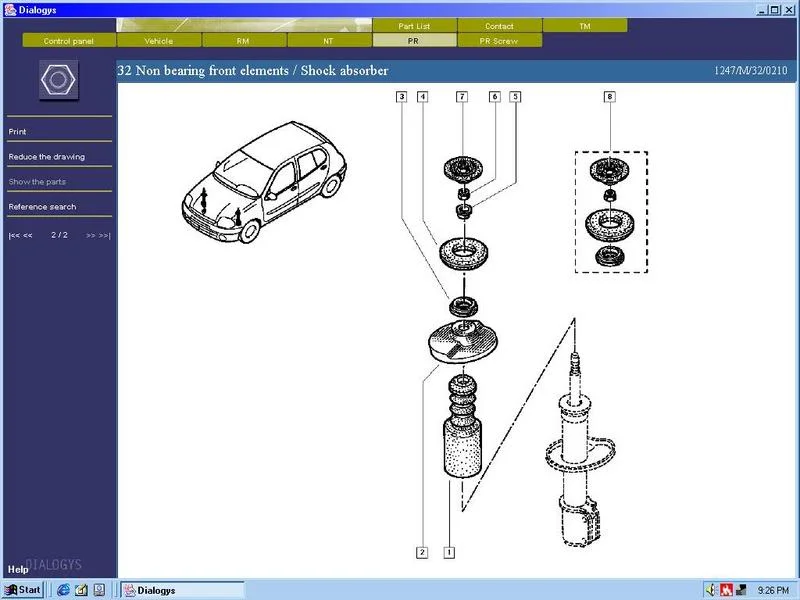Select part number 8 callout box
Viewport: 800px width, 600px height.
[x=610, y=96]
